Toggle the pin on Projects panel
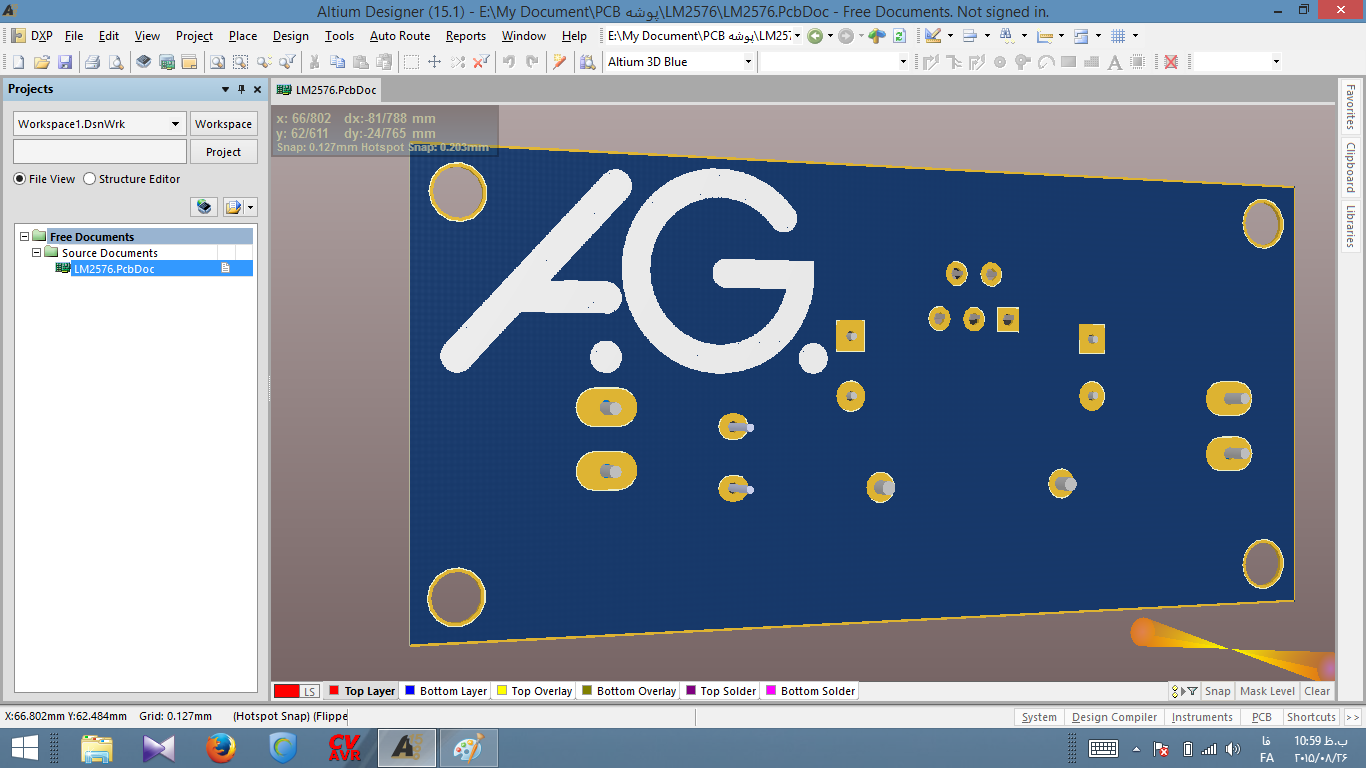Image resolution: width=1366 pixels, height=768 pixels. 241,89
